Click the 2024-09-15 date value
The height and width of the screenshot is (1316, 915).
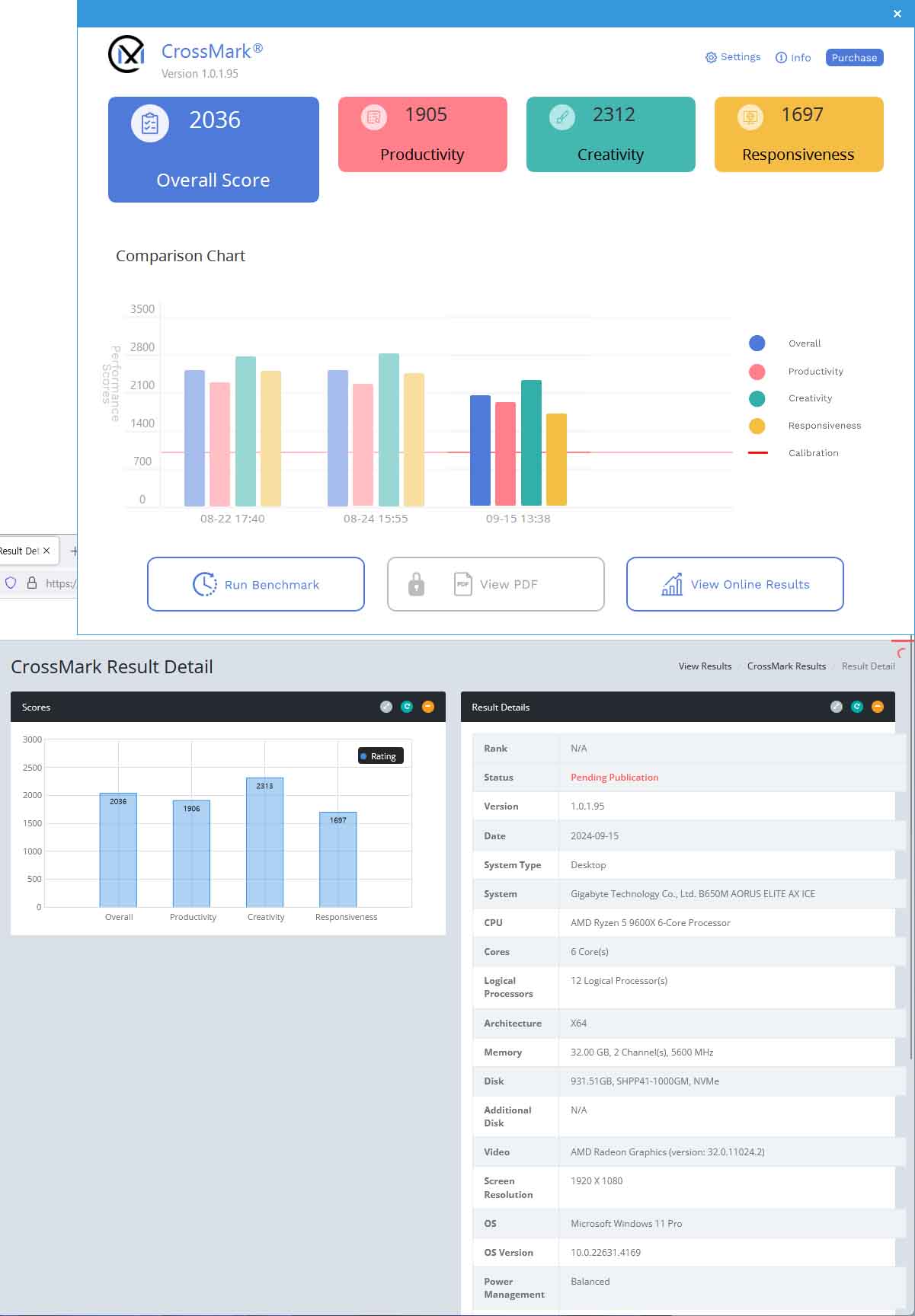tap(594, 836)
